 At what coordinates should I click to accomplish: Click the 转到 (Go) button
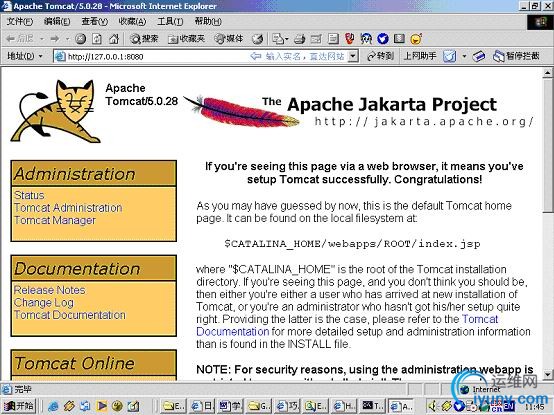coord(380,56)
